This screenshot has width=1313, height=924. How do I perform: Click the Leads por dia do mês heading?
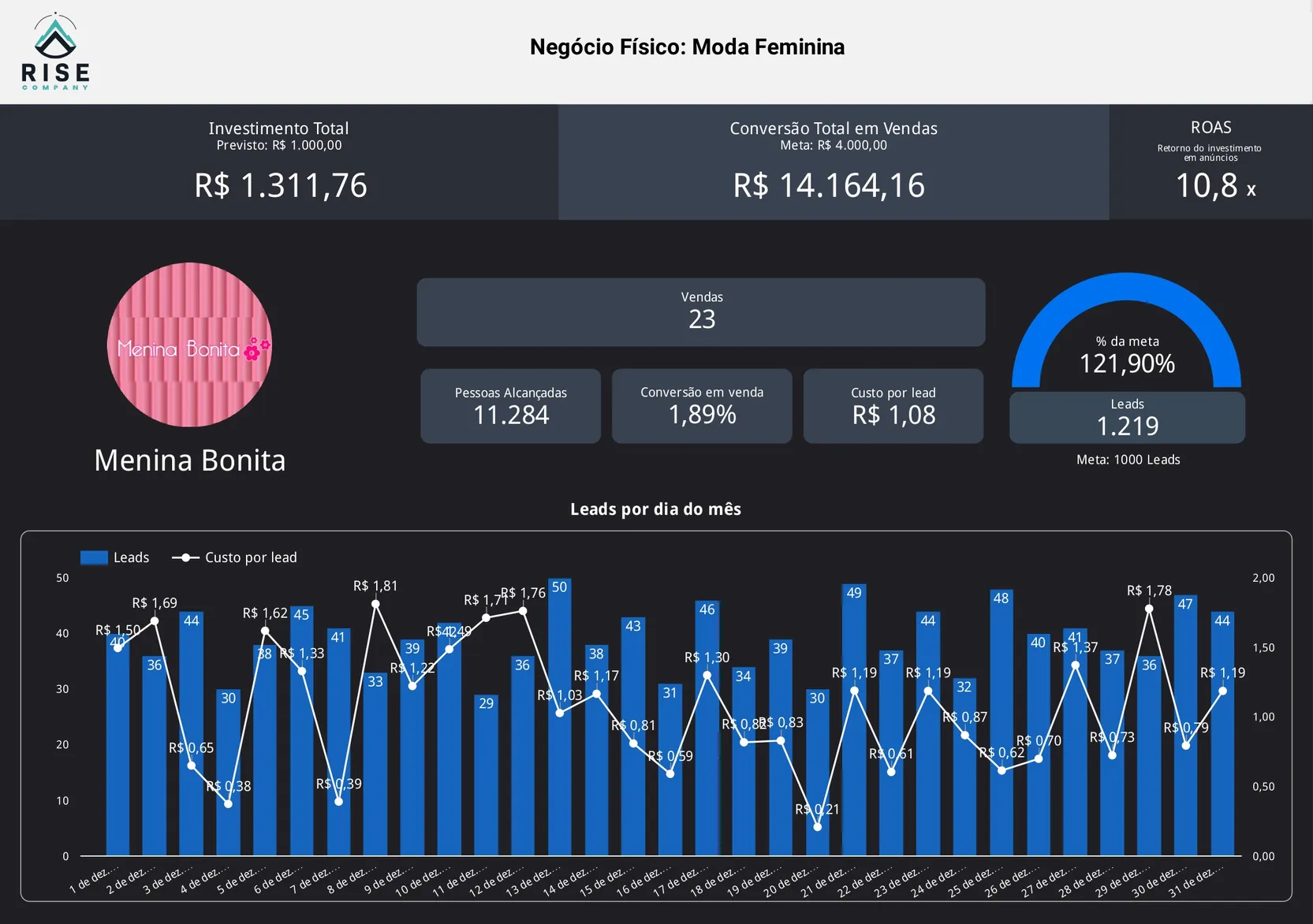pos(655,509)
